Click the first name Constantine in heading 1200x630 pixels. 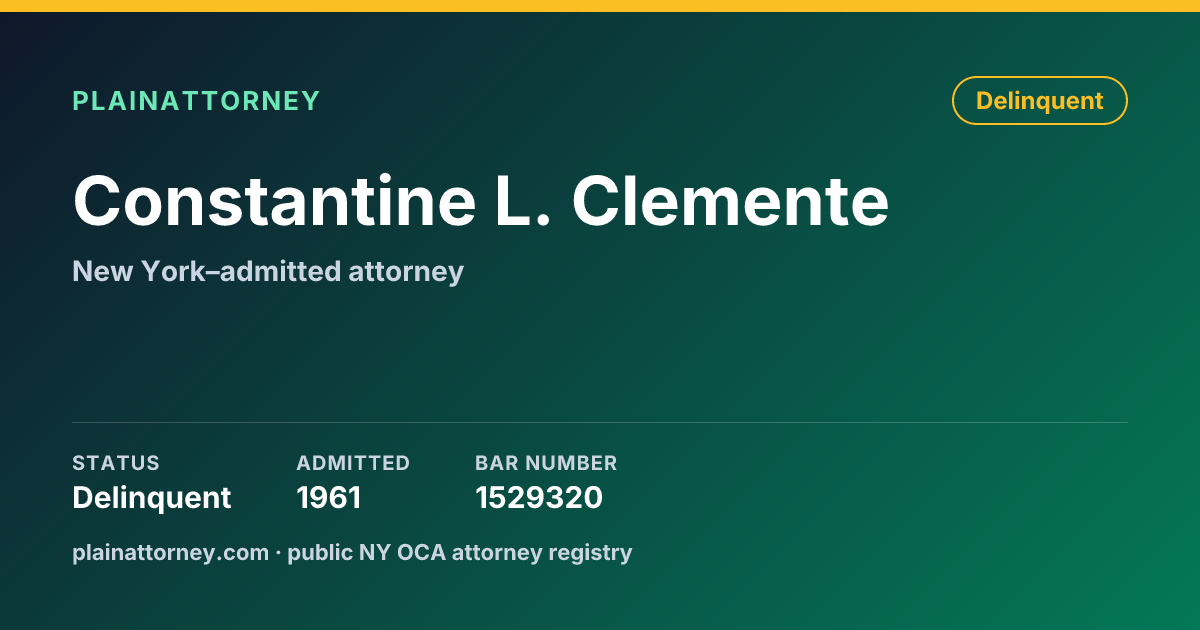click(274, 201)
